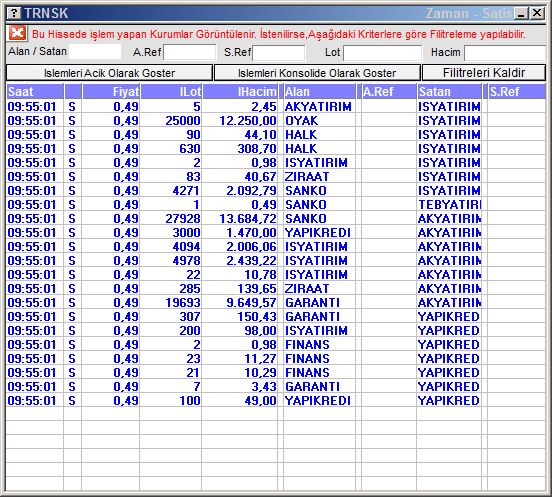Focus the A.Ref filter input

click(x=190, y=53)
